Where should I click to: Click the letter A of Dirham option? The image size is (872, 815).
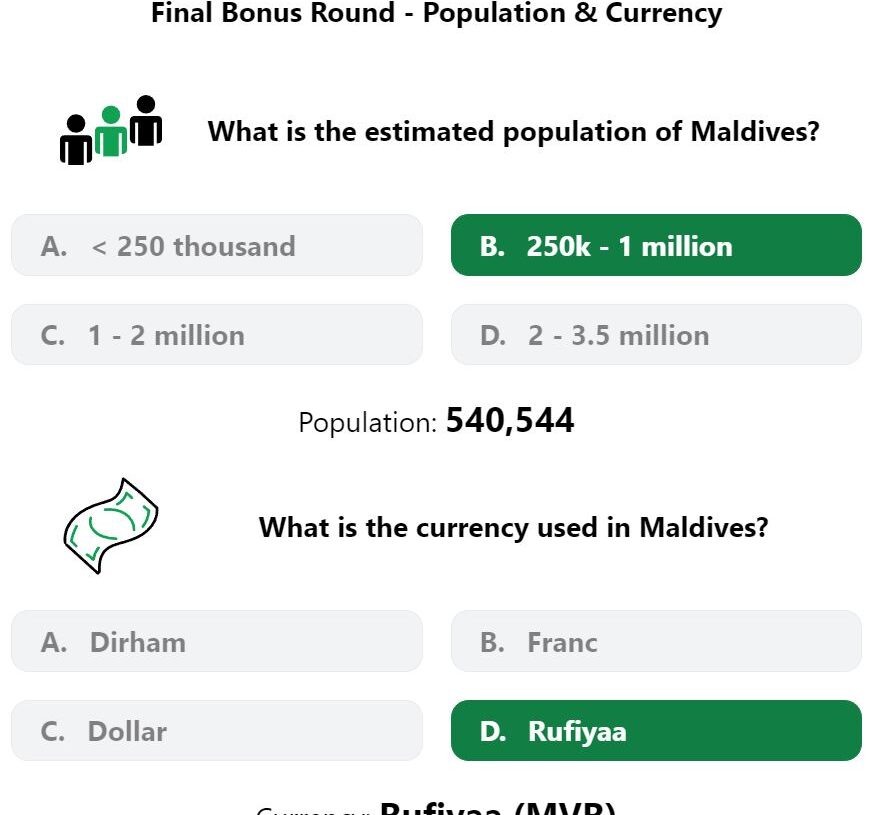click(x=54, y=642)
